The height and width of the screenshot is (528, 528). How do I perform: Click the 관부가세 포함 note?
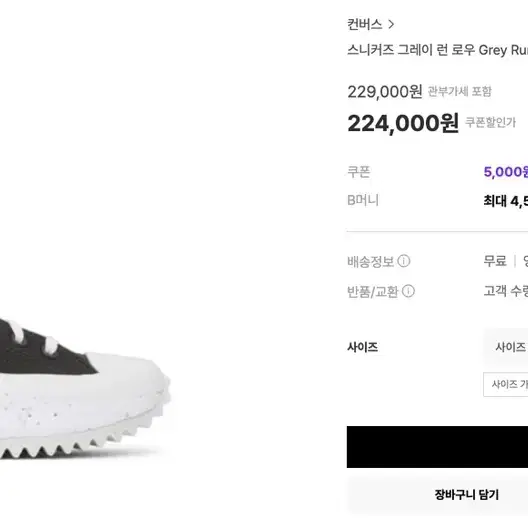coord(460,91)
